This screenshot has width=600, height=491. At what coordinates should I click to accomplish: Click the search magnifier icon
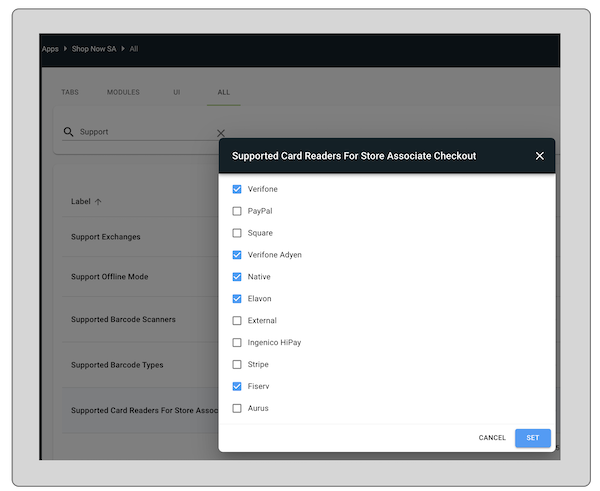(68, 132)
